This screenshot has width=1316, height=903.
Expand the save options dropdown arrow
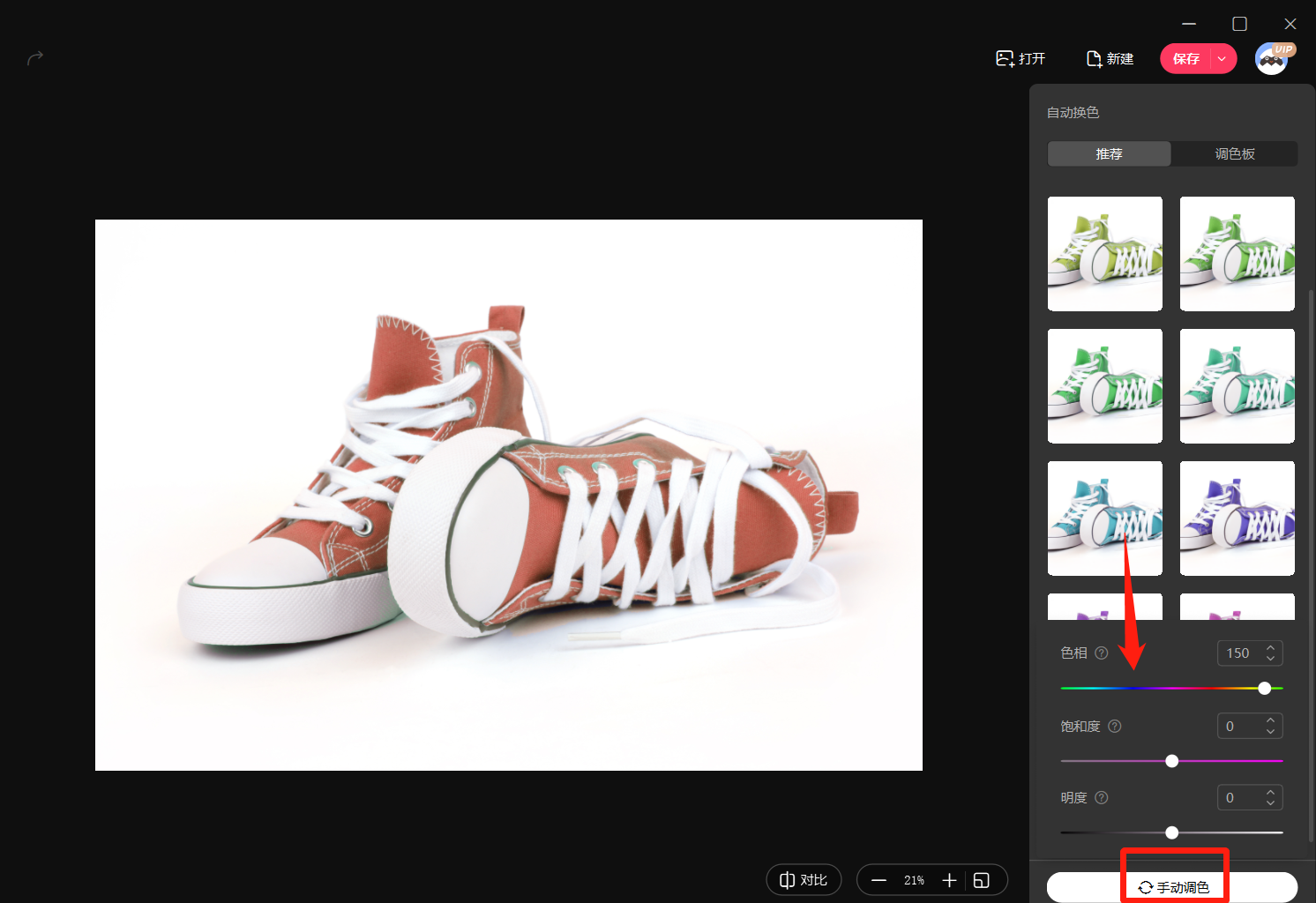click(x=1223, y=59)
